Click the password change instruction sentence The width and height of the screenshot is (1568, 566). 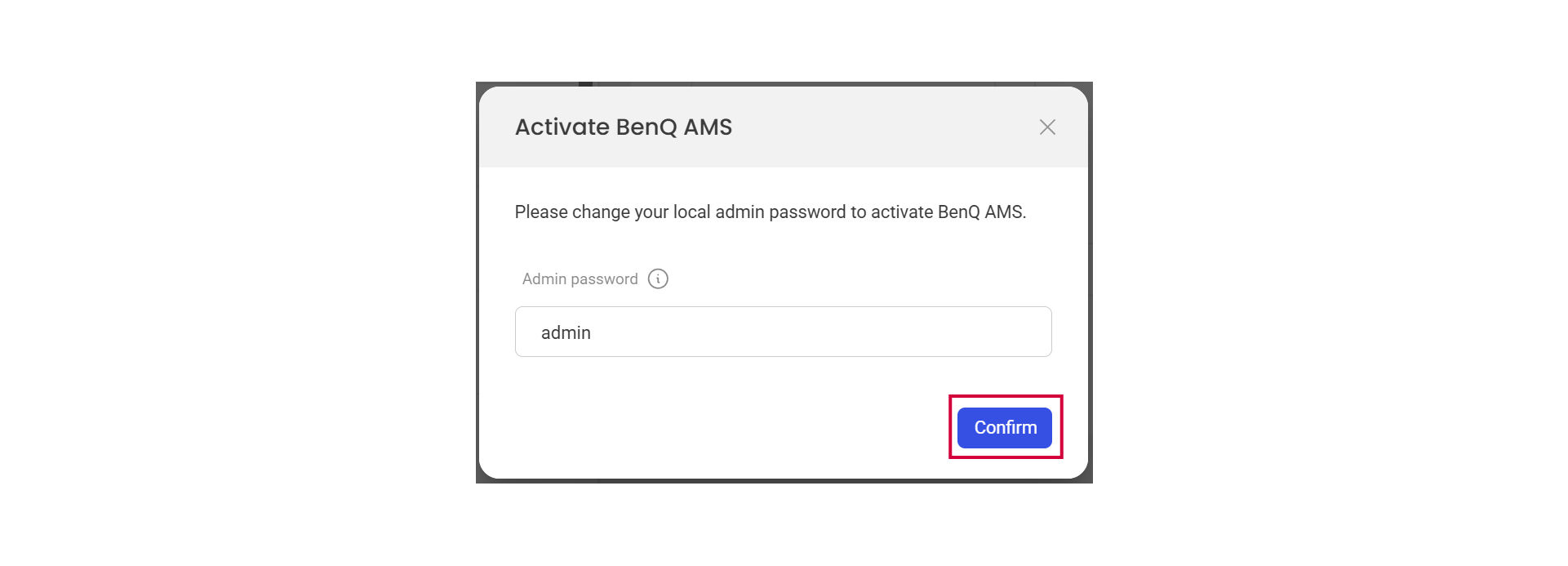pos(770,212)
